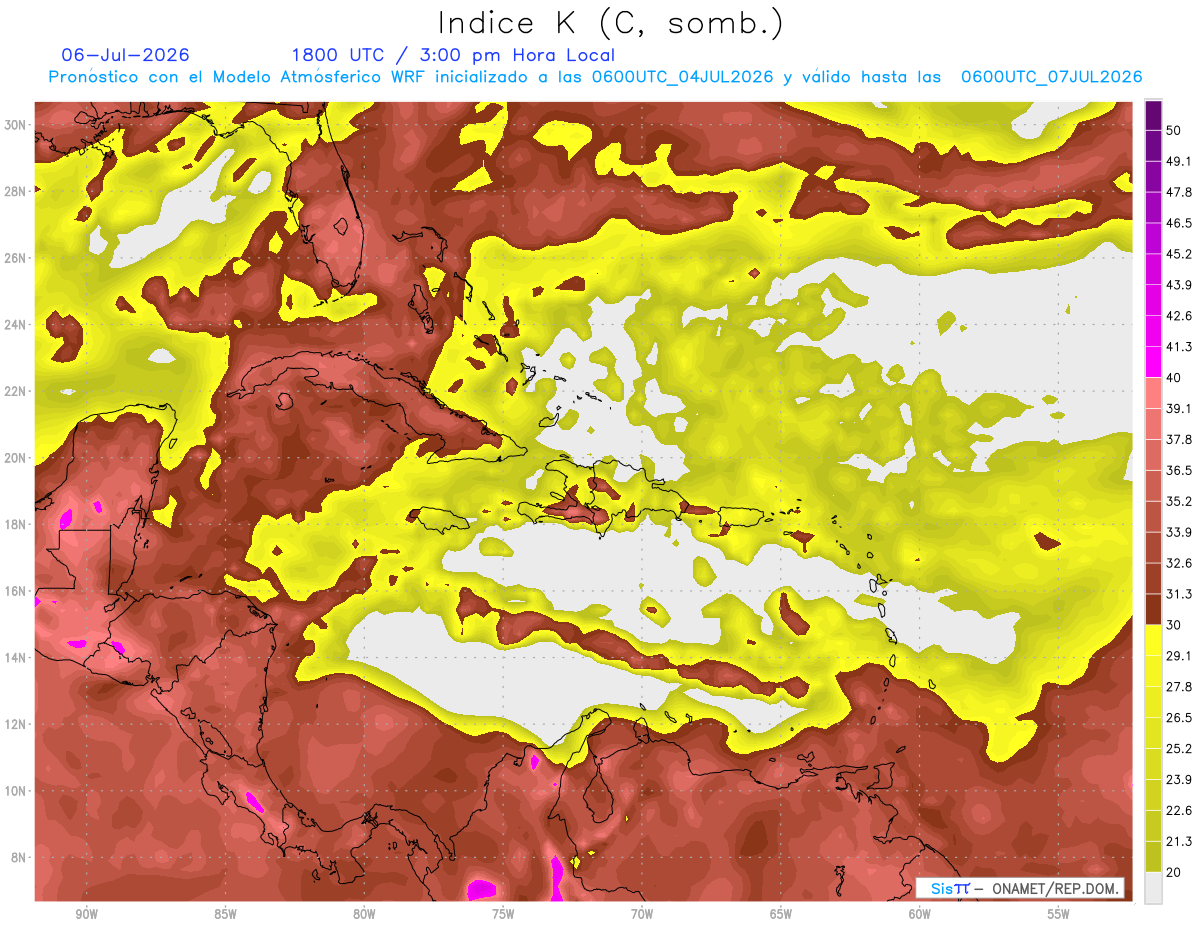1200x927 pixels.
Task: Click longitude axis label "60W"
Action: click(x=920, y=915)
